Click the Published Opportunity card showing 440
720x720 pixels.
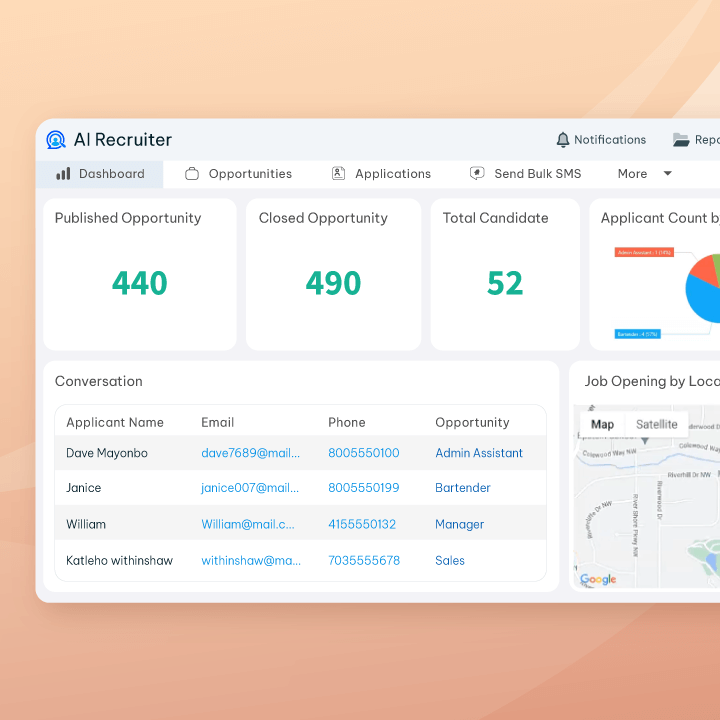(140, 274)
